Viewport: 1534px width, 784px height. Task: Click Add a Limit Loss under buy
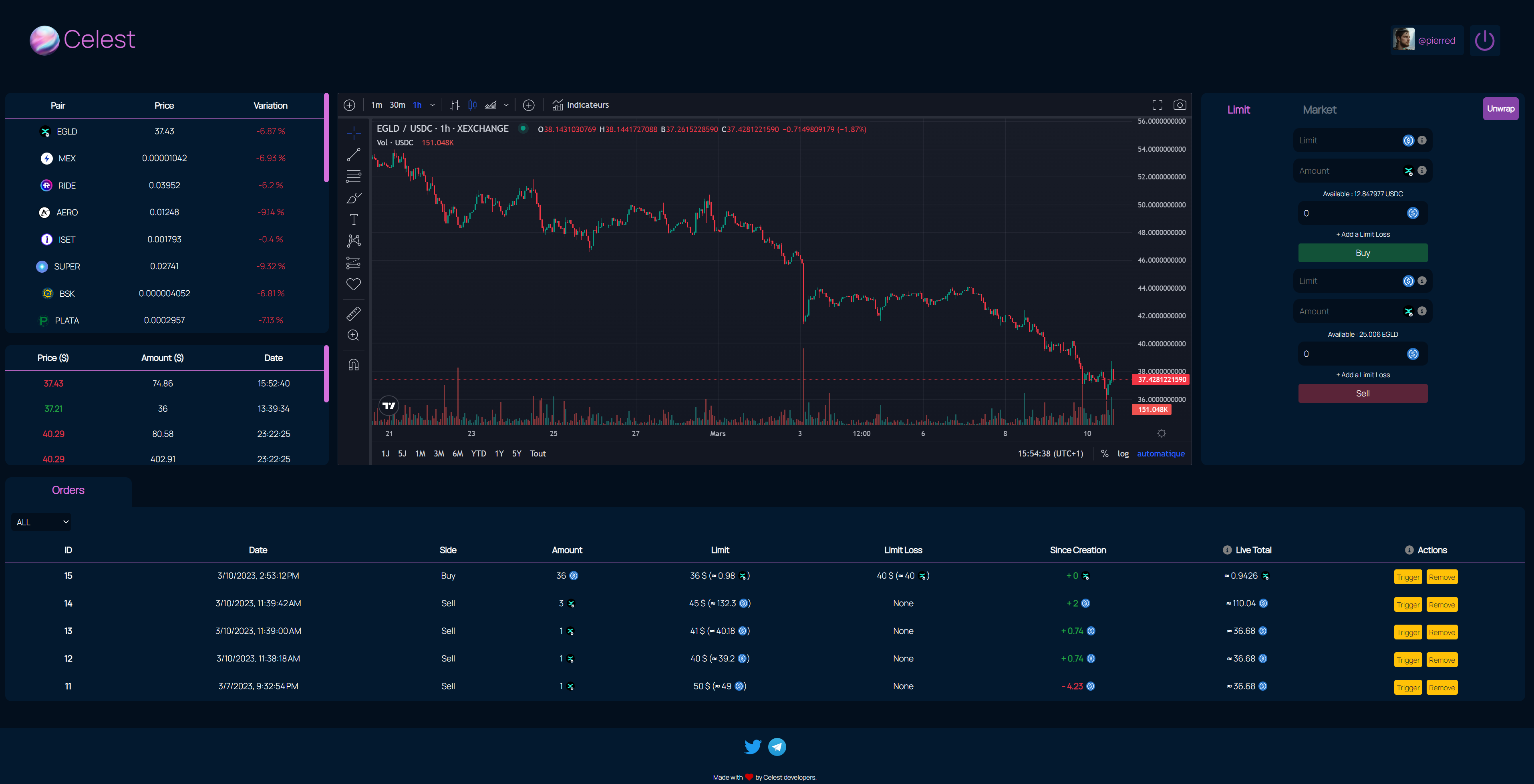click(x=1363, y=234)
